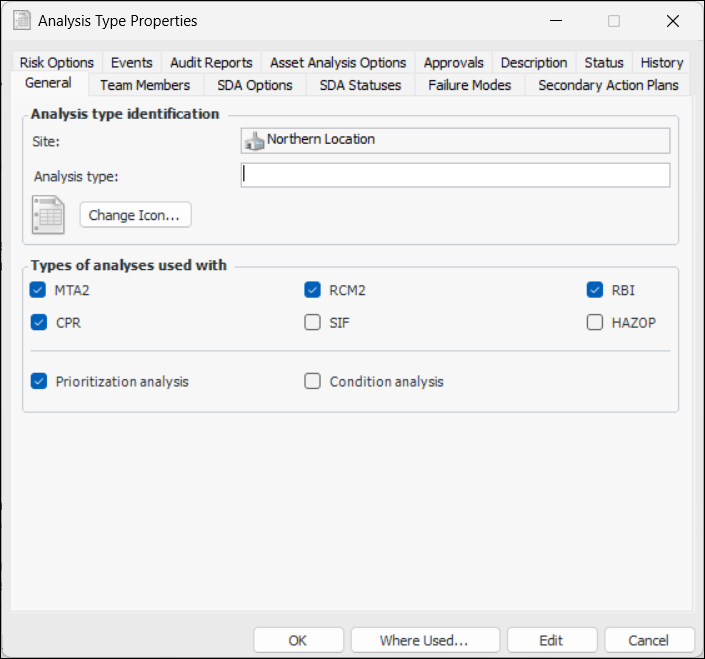Open the Secondary Action Plans tab

click(608, 85)
